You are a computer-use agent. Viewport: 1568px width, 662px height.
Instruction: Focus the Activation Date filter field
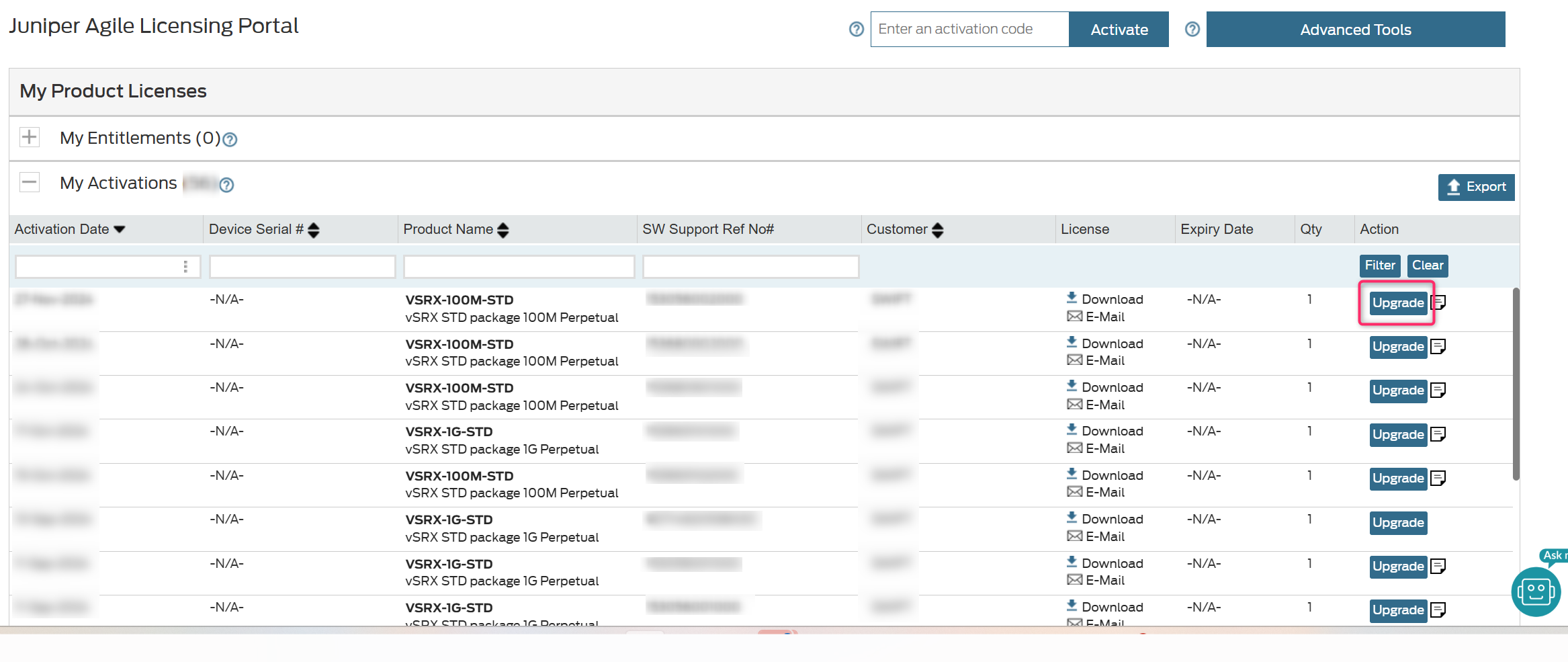[107, 267]
